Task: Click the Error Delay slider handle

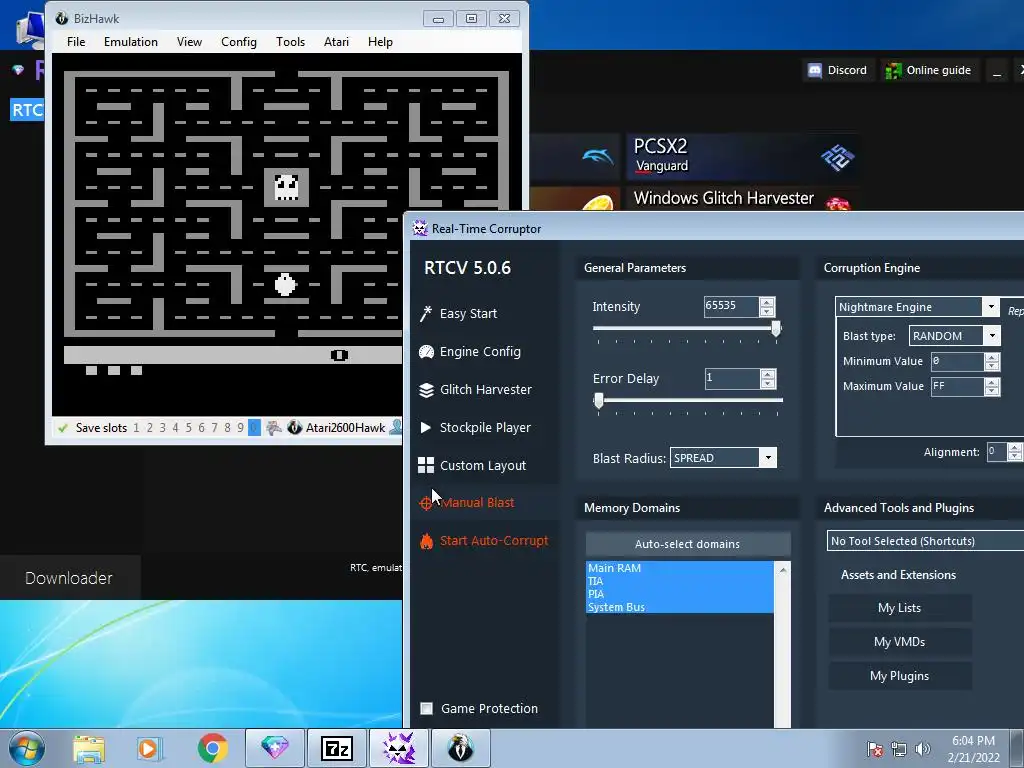Action: point(598,400)
